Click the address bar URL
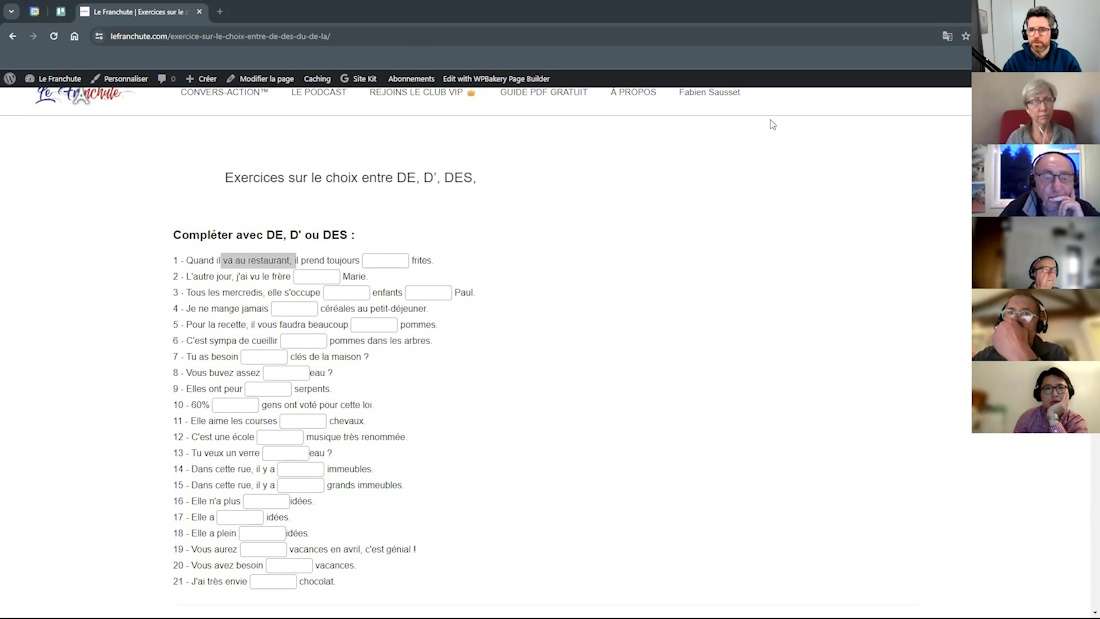This screenshot has width=1100, height=619. click(x=220, y=36)
